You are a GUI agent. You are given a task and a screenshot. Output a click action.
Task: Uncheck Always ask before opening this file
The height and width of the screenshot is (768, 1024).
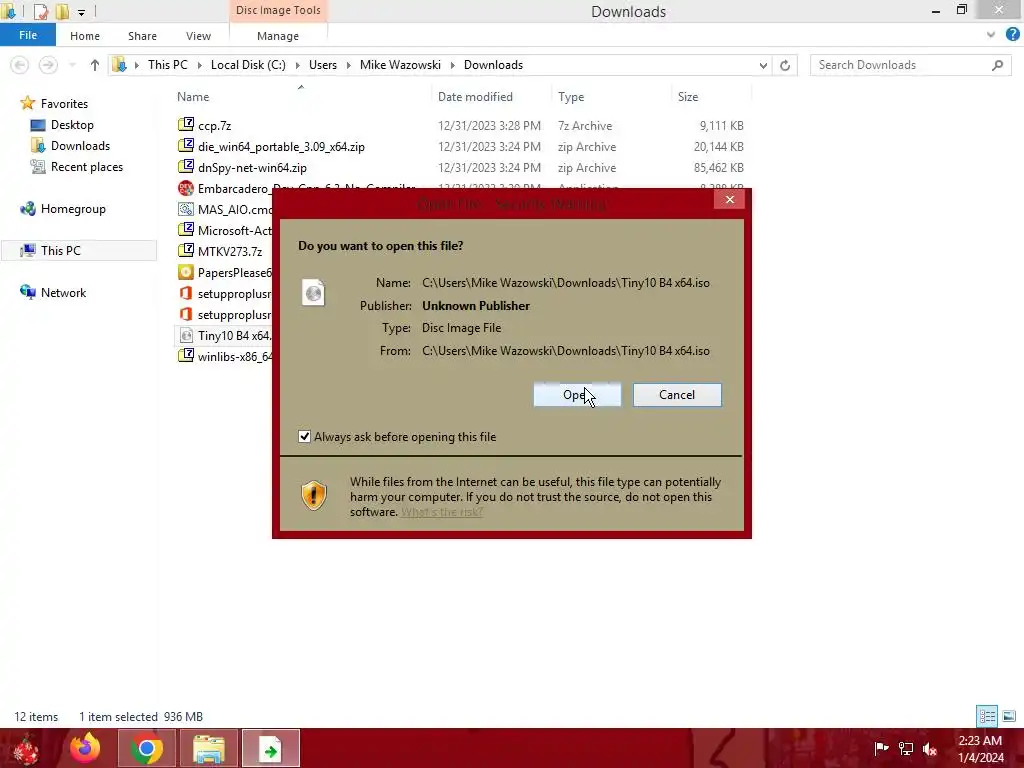pos(304,436)
